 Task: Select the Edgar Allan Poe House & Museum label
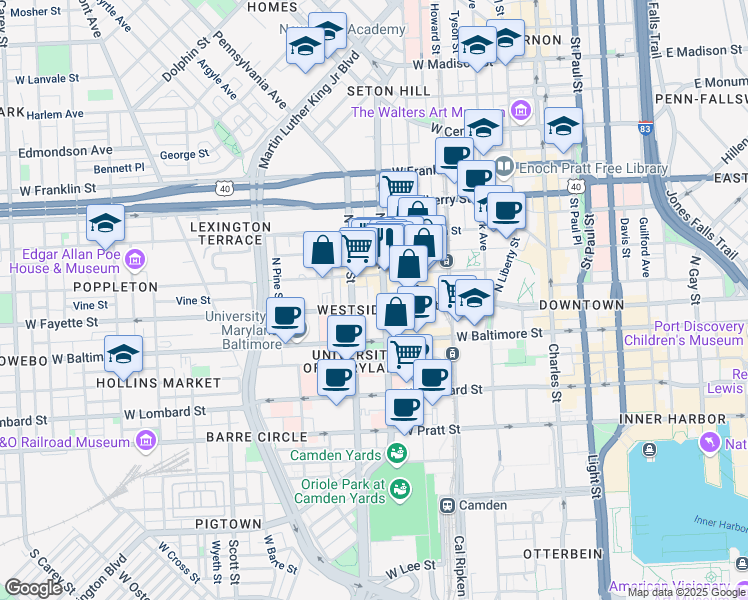pos(65,261)
